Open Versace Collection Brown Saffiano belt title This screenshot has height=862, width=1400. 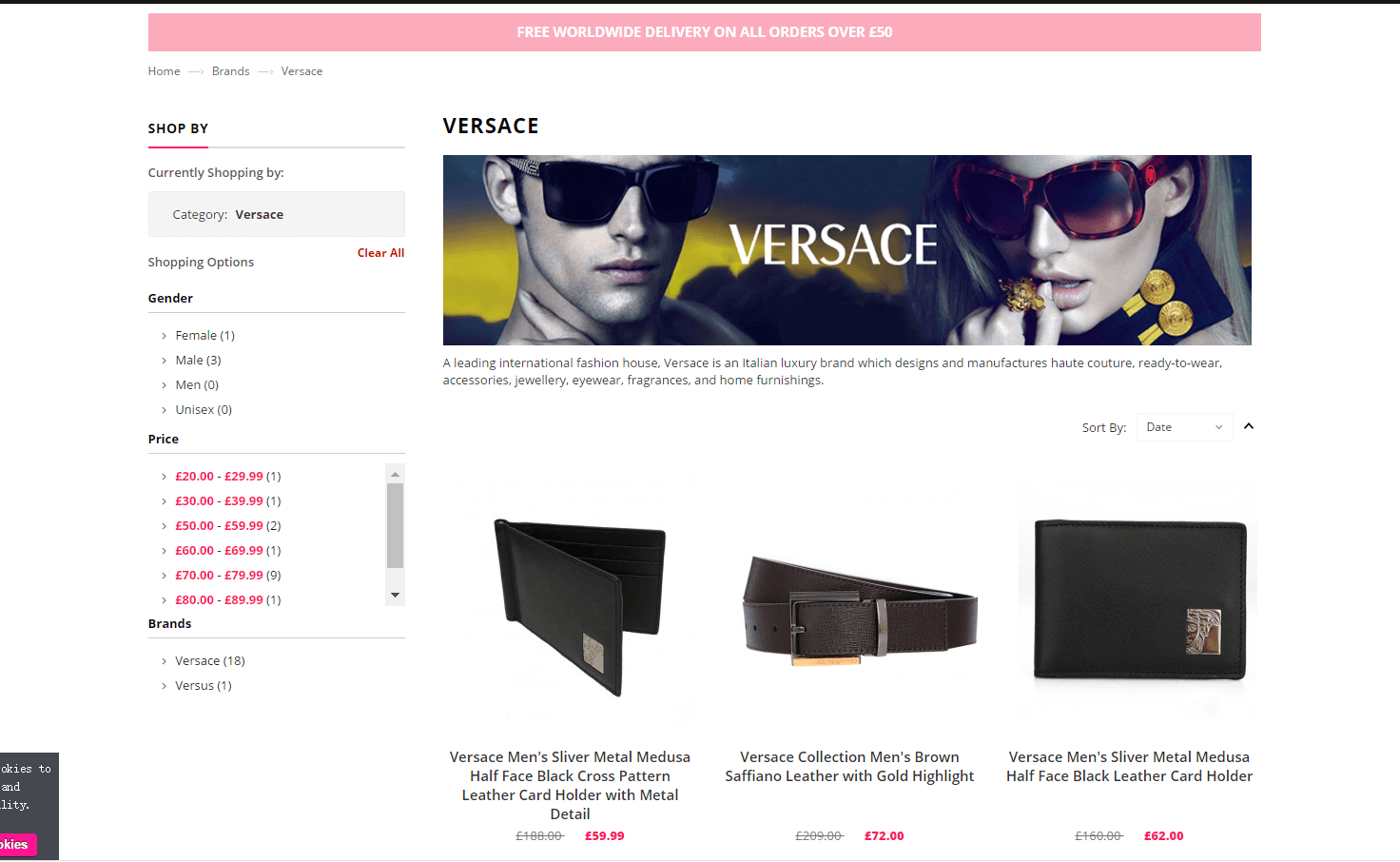pyautogui.click(x=850, y=767)
